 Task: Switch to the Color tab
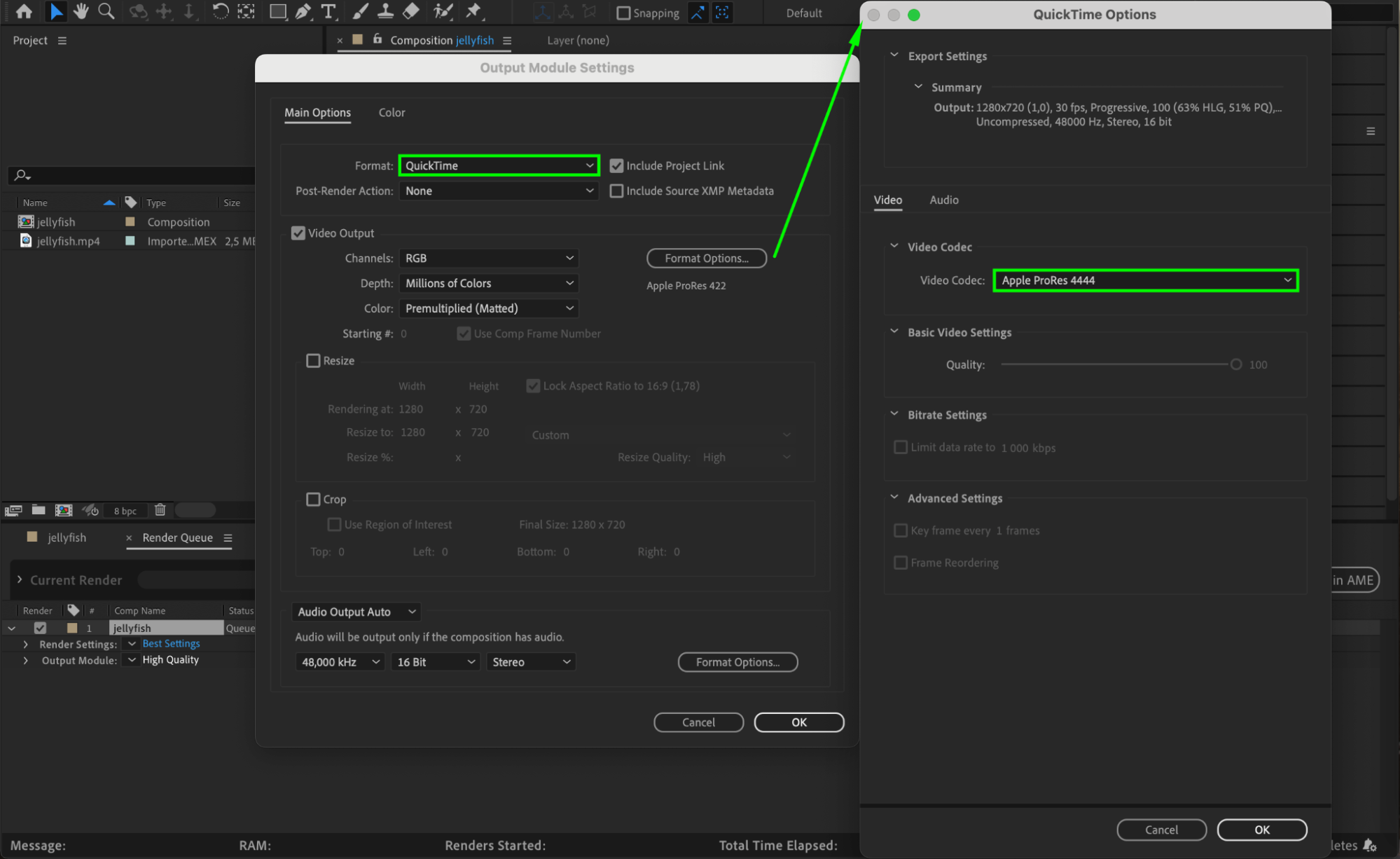click(391, 113)
